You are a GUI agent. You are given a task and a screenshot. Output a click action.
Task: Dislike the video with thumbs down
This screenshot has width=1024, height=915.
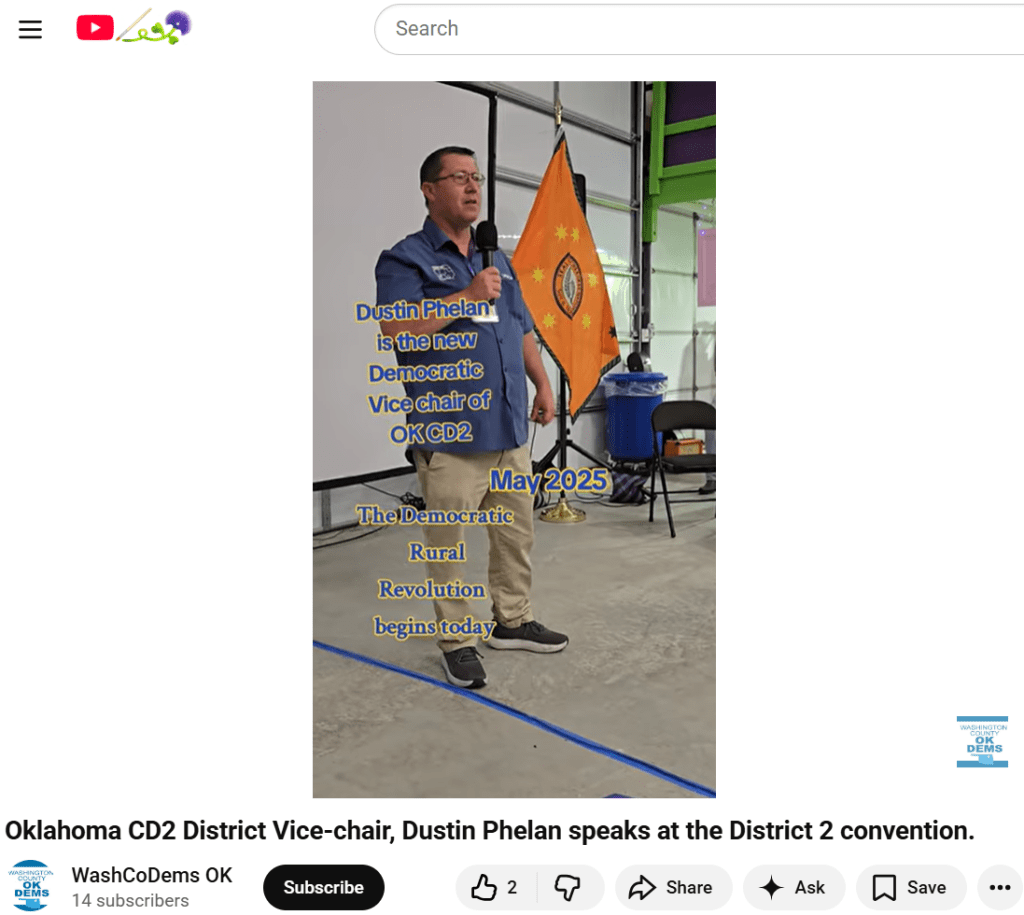tap(568, 887)
